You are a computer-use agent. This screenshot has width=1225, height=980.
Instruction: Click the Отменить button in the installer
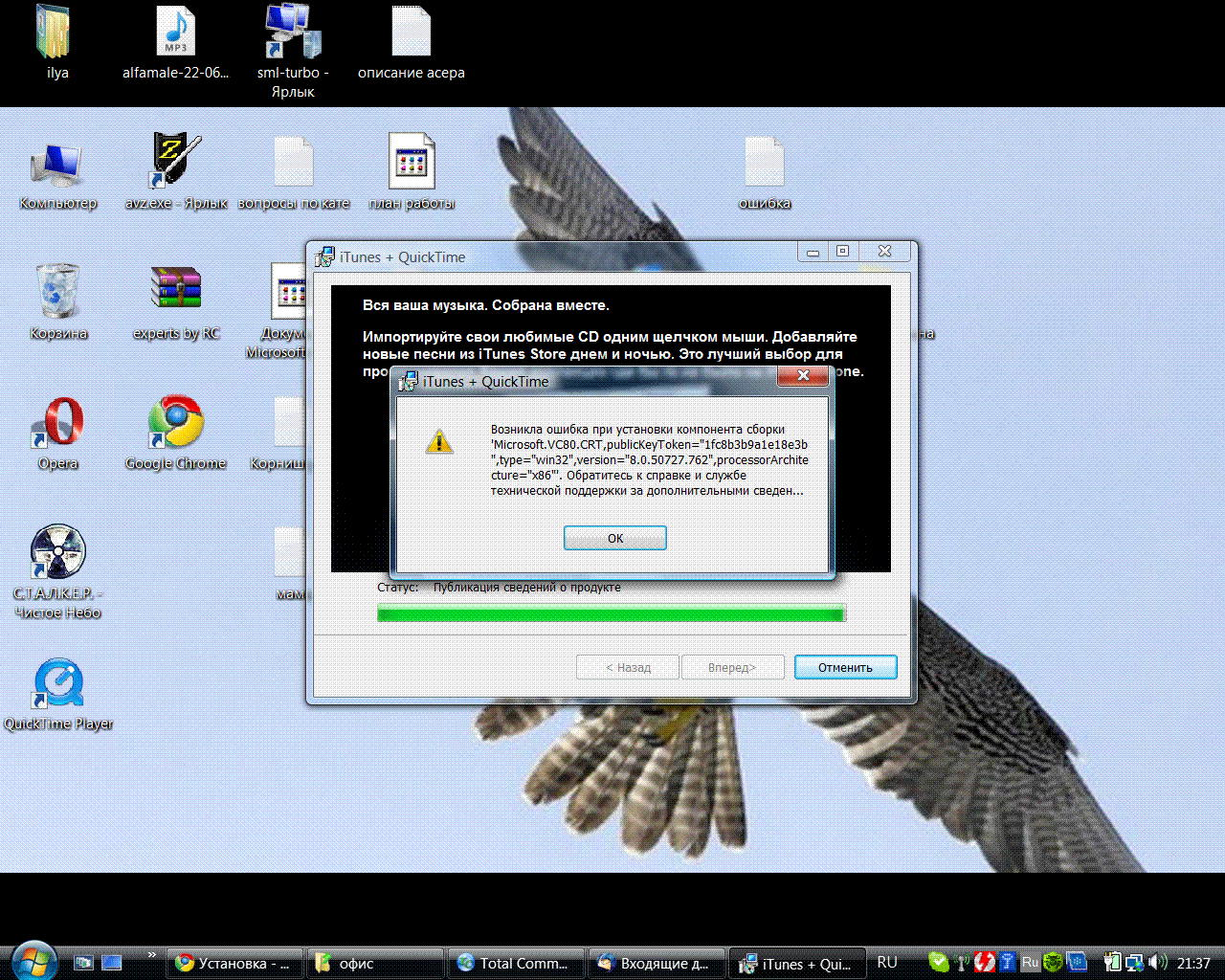(x=845, y=667)
